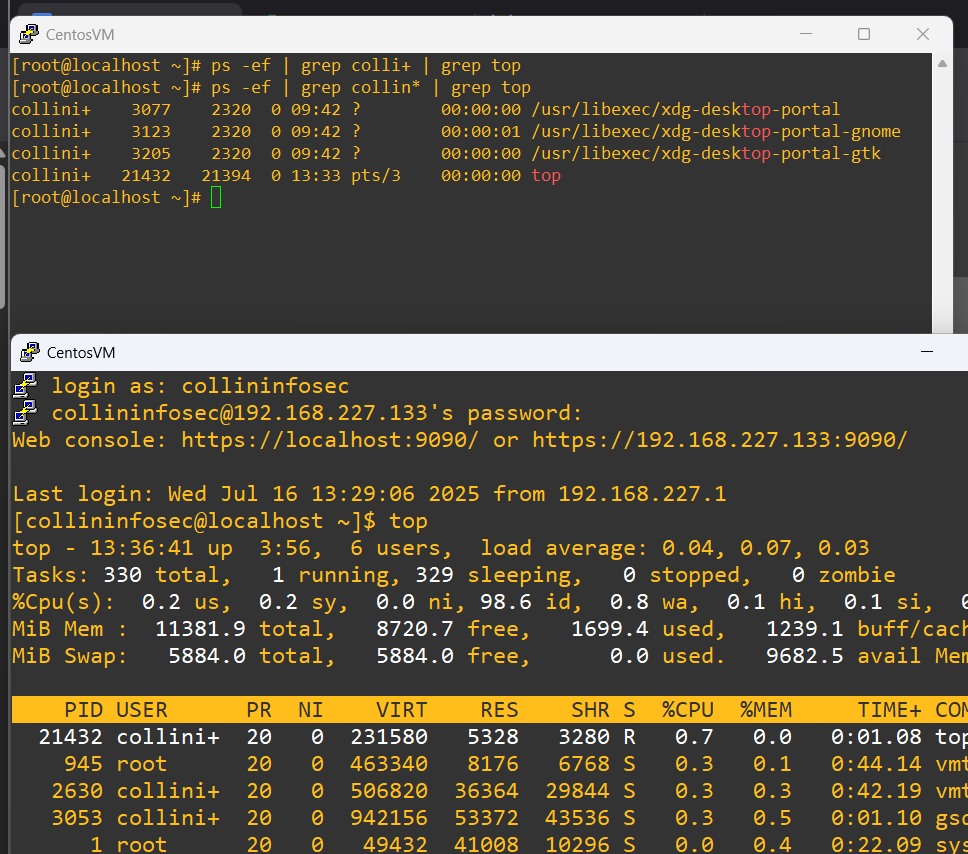Click the %CPU column header in top
Viewport: 968px width, 854px height.
coord(688,710)
